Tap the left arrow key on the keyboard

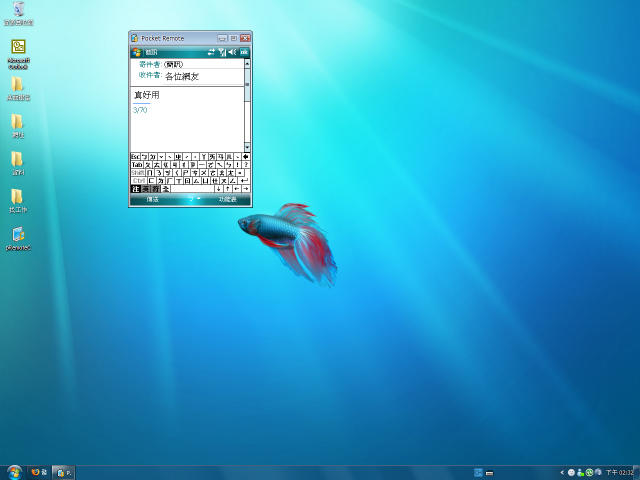237,189
